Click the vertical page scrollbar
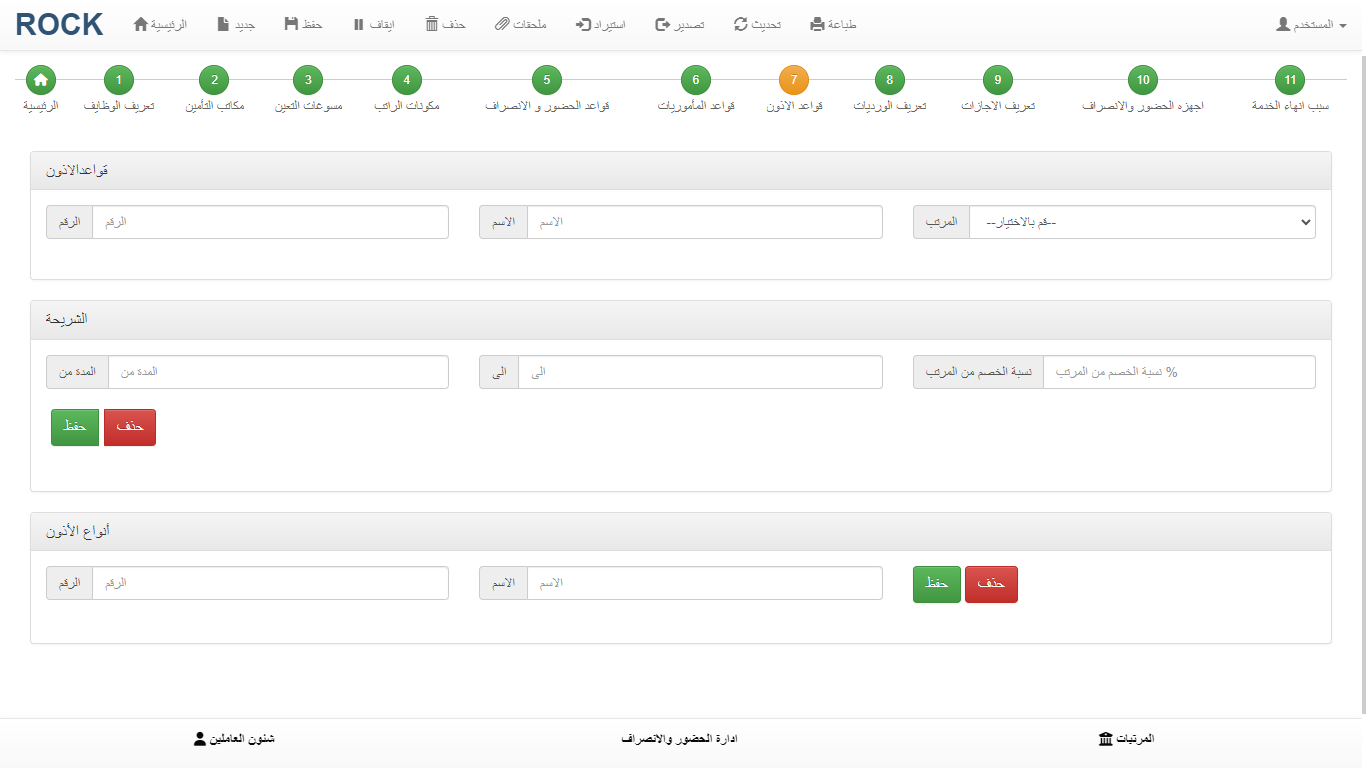 coord(1360,380)
